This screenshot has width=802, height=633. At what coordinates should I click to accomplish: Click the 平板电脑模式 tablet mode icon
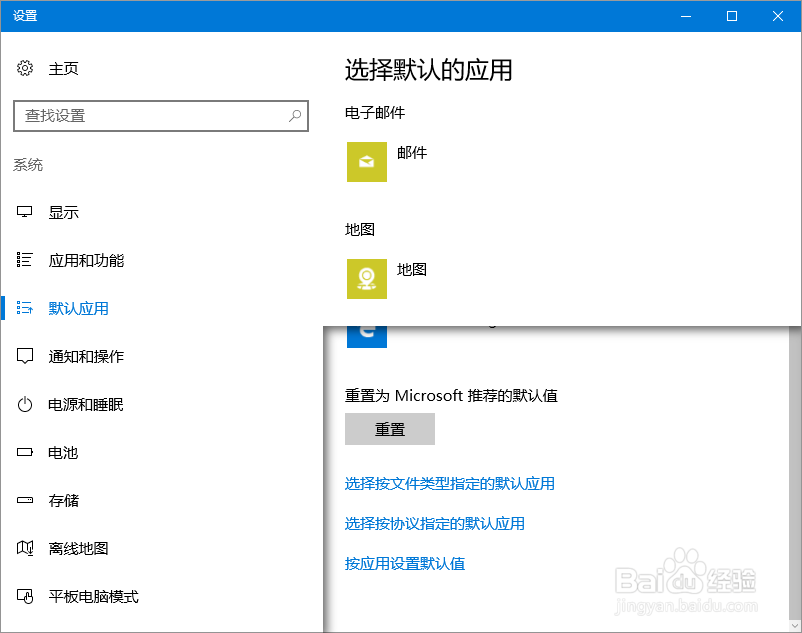(24, 596)
